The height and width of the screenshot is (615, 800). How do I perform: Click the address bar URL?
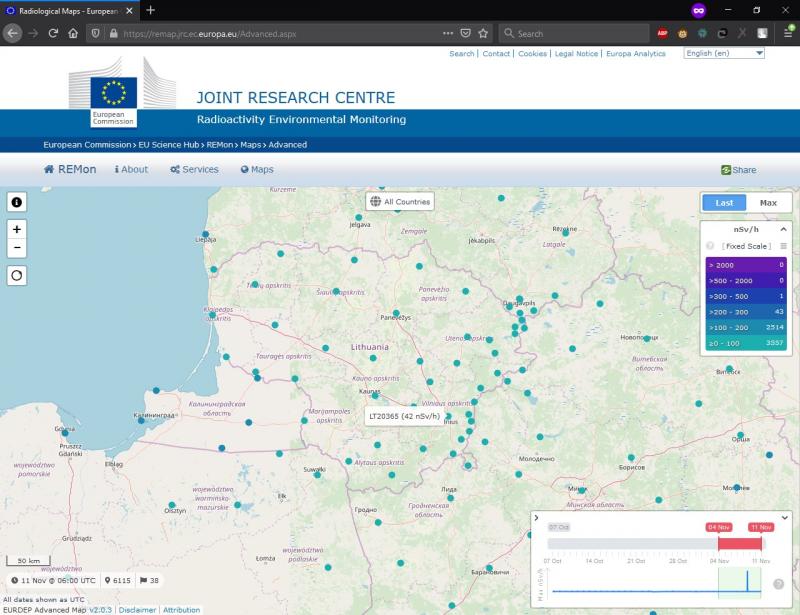click(210, 34)
